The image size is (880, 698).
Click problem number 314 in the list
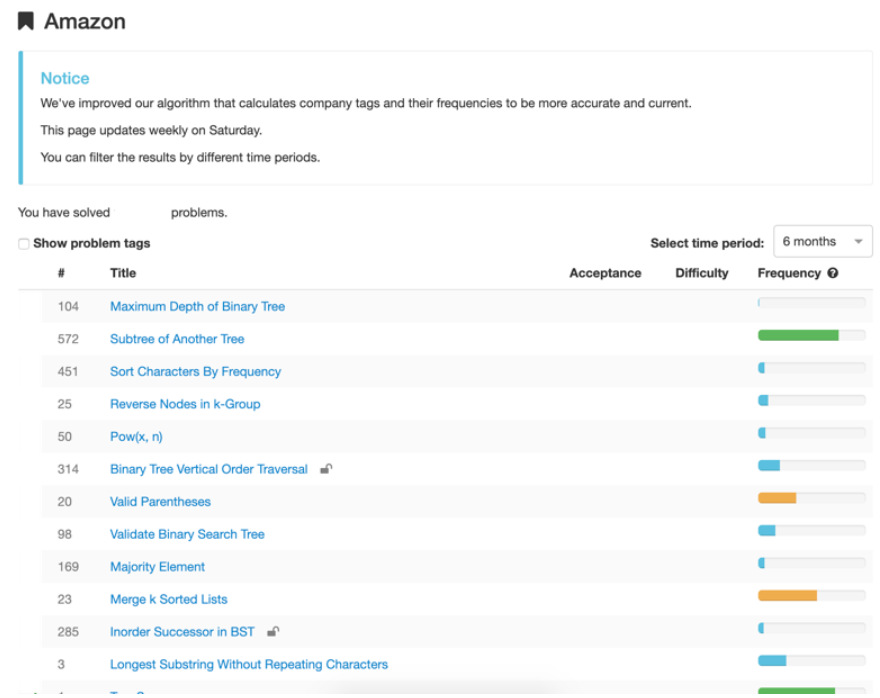(x=68, y=469)
